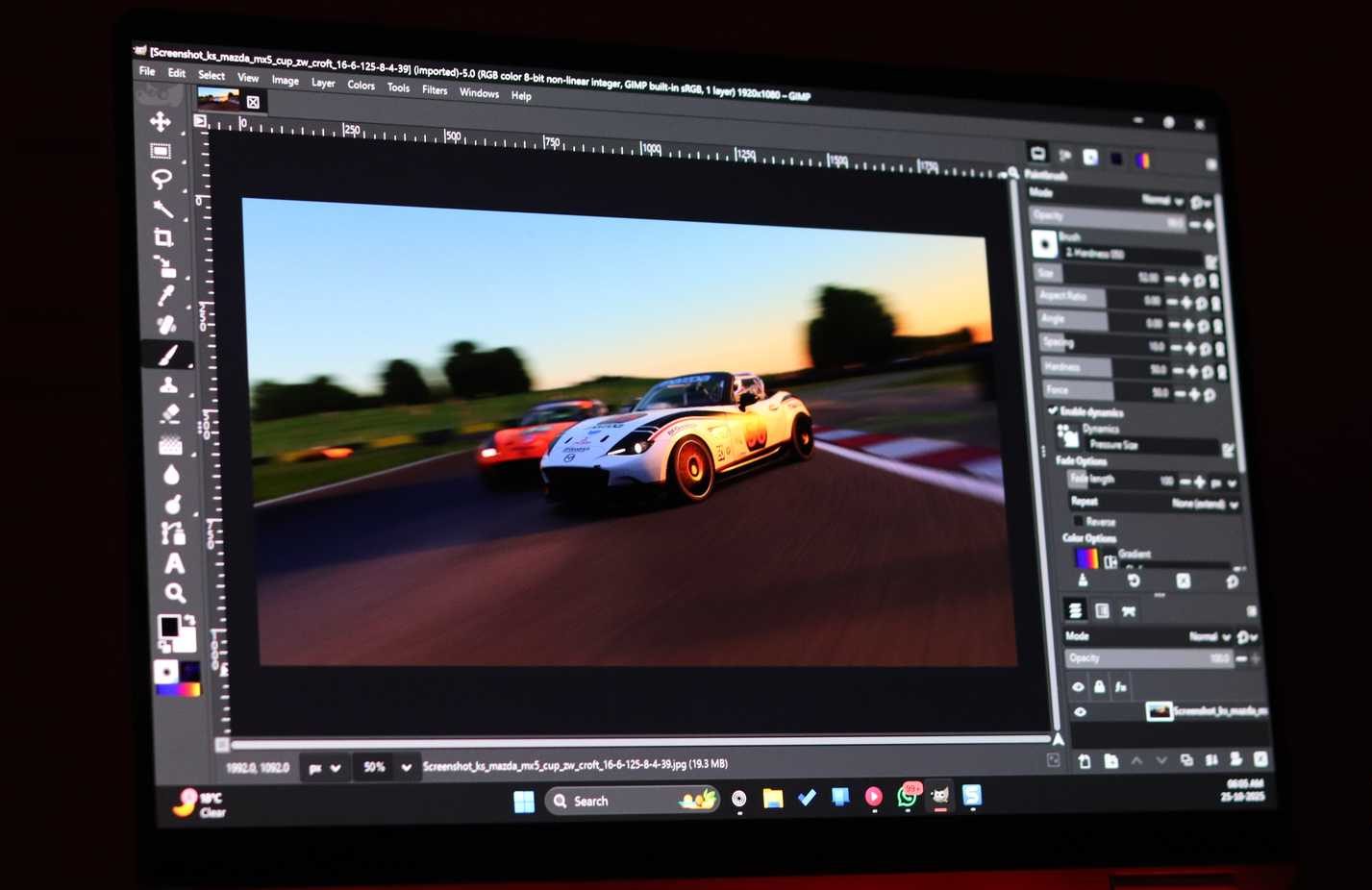Toggle the header eye icon beside lock
Image resolution: width=1372 pixels, height=890 pixels.
coord(1078,686)
